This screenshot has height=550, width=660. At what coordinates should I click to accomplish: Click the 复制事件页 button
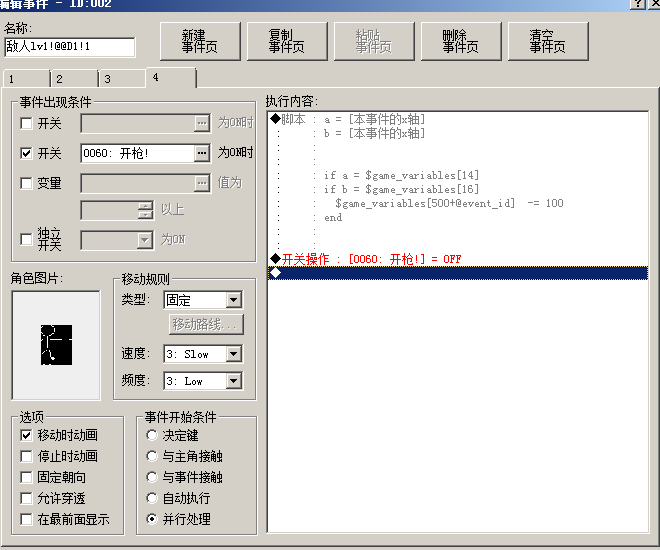287,41
